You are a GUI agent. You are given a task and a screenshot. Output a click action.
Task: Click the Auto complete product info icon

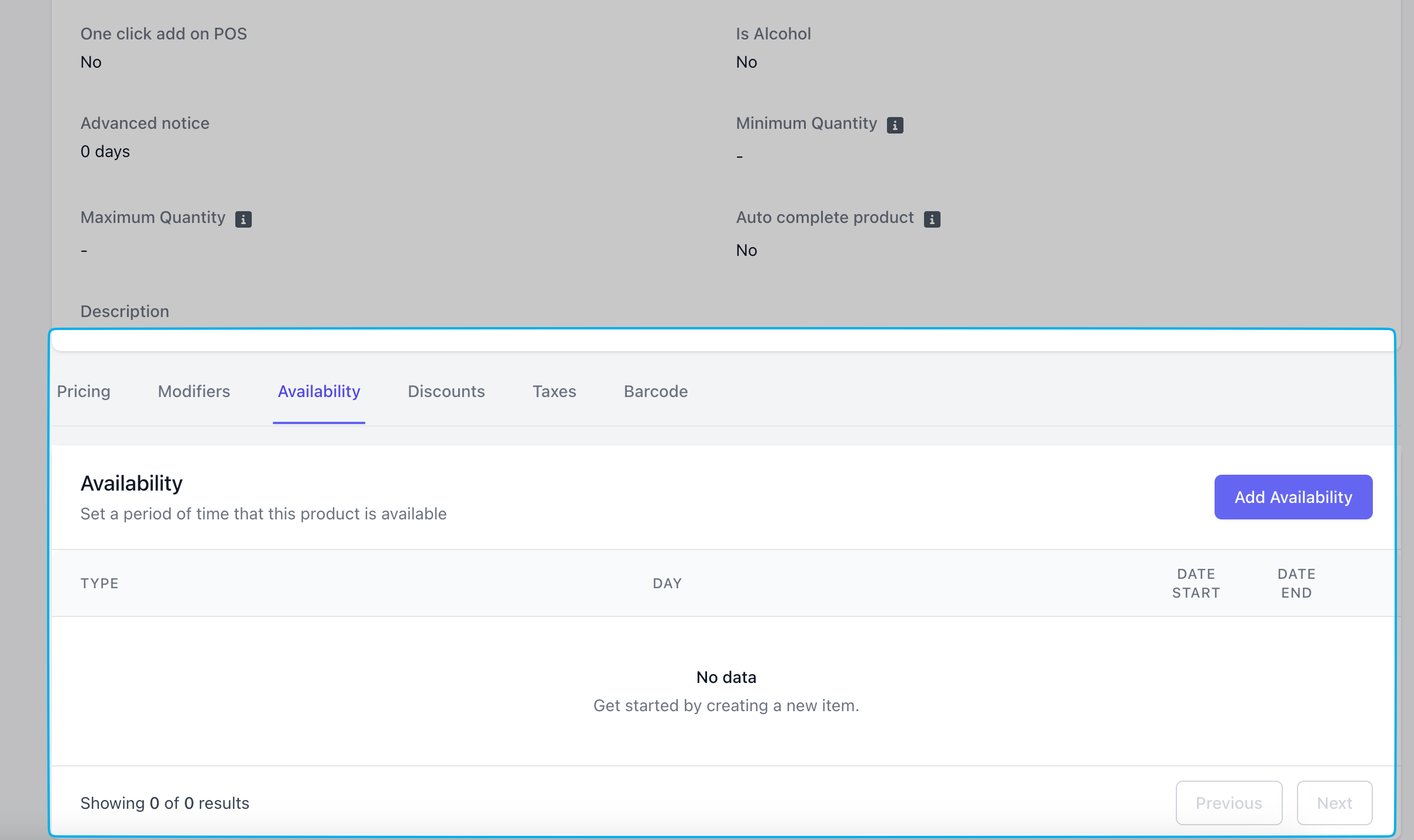[x=932, y=219]
